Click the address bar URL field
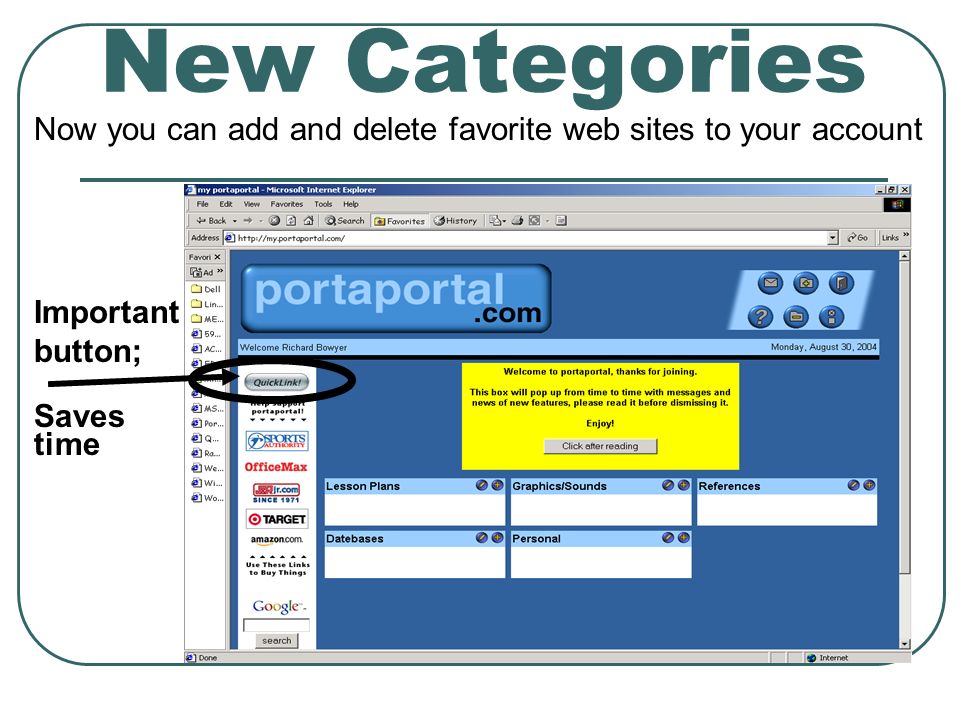 point(525,238)
